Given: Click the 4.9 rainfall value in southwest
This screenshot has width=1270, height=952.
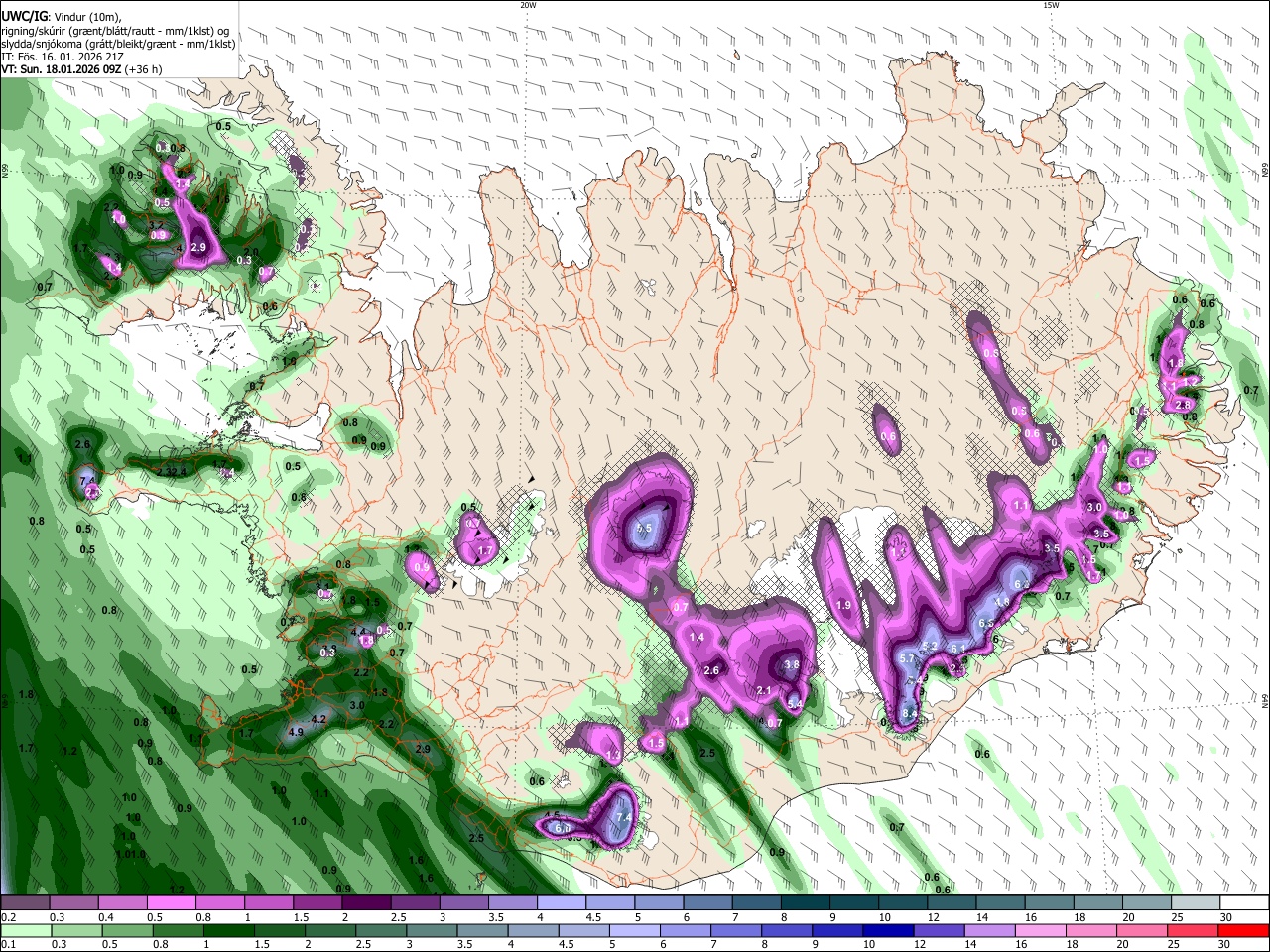Looking at the screenshot, I should 296,732.
